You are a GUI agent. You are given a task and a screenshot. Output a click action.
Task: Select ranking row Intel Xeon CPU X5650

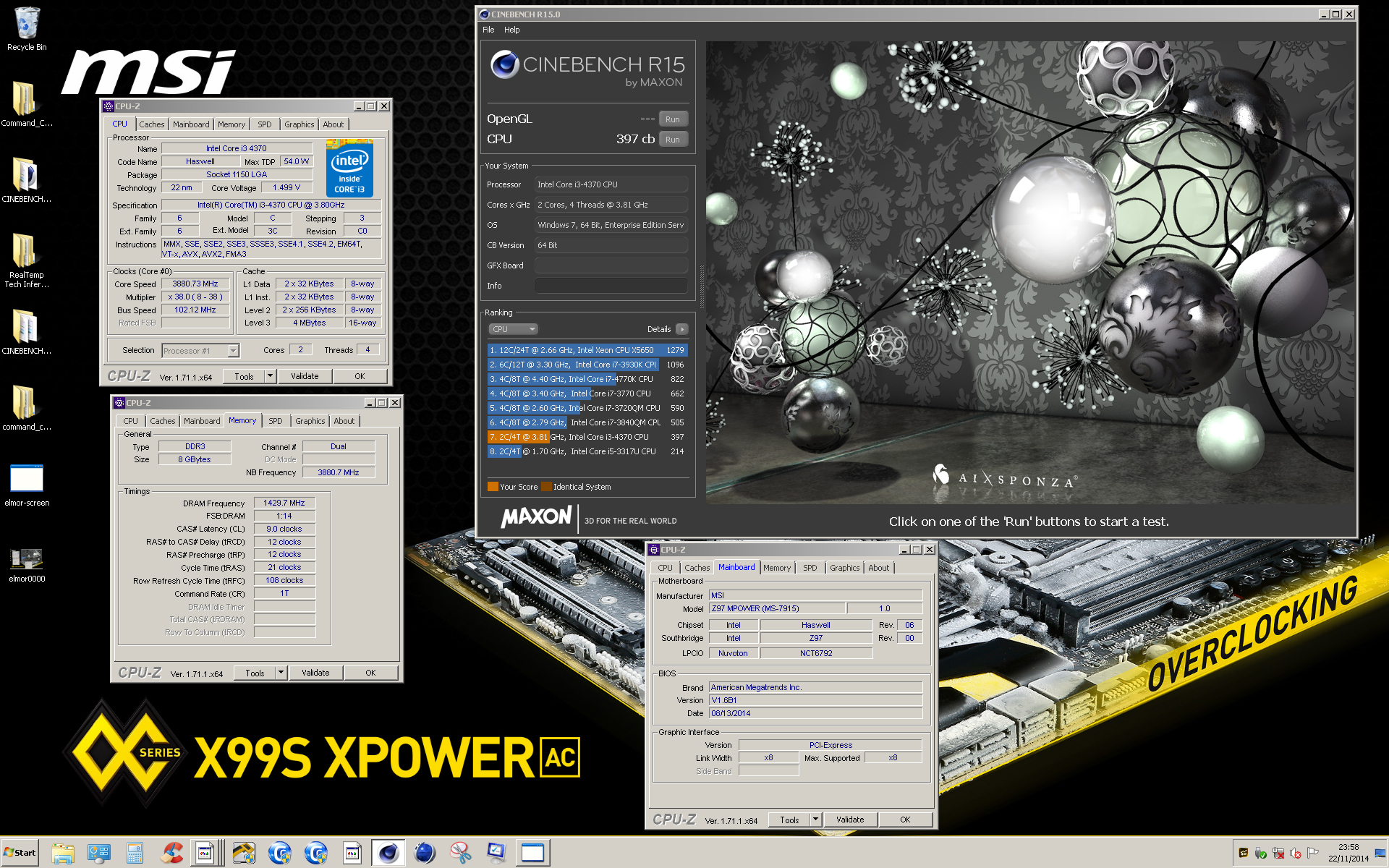click(x=587, y=350)
